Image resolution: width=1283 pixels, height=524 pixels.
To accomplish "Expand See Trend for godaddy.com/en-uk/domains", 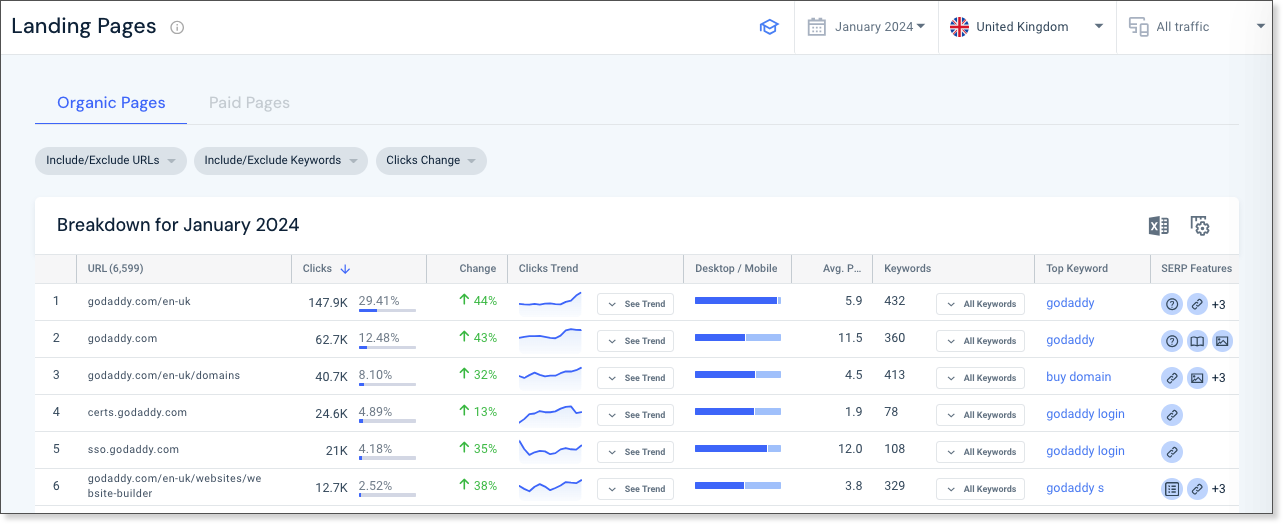I will pyautogui.click(x=635, y=378).
